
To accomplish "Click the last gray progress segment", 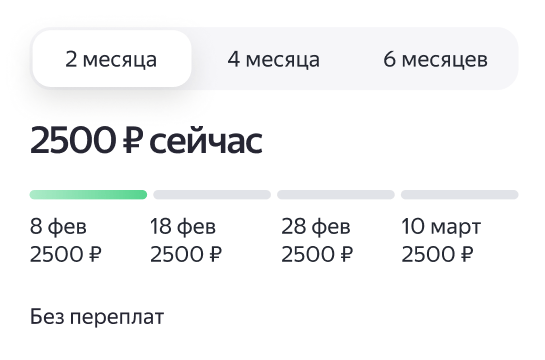I will 459,195.
